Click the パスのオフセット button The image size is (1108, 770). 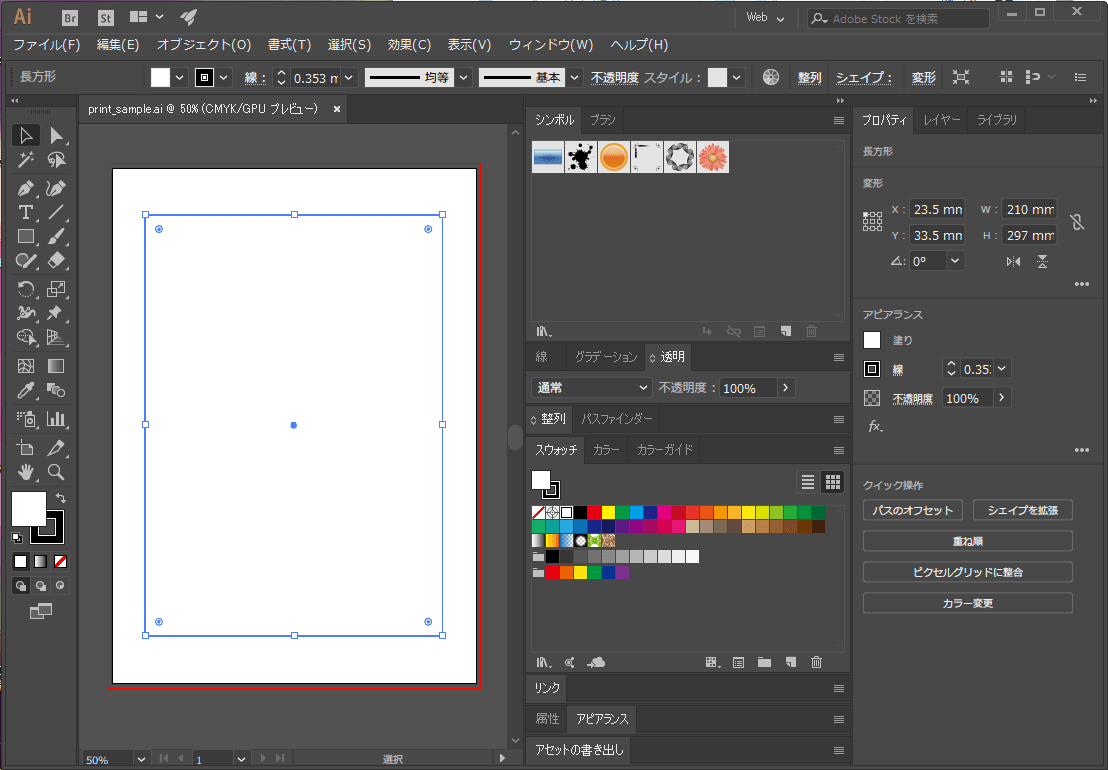tap(912, 510)
